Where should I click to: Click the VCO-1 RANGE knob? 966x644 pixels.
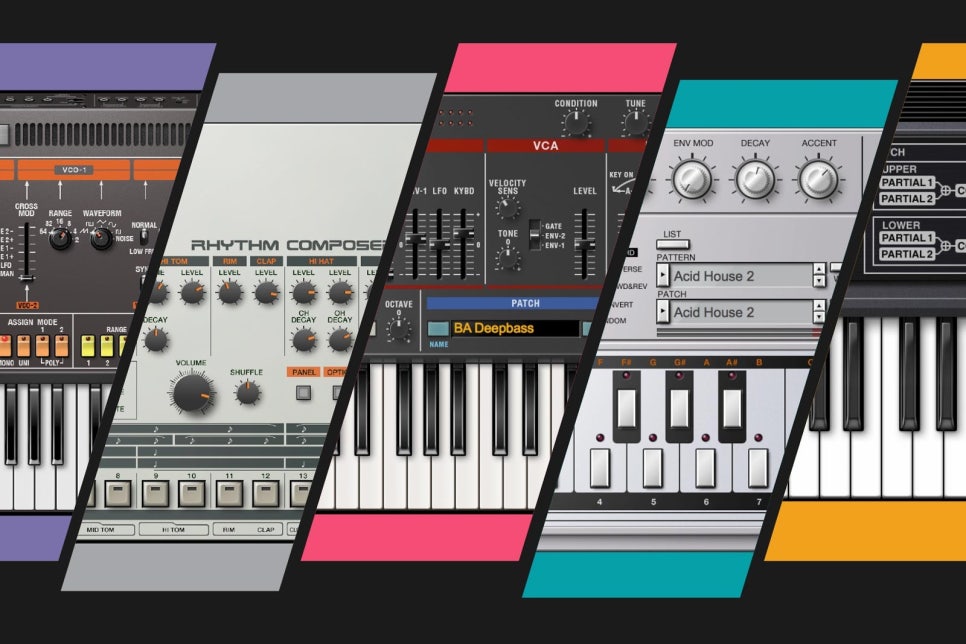(60, 238)
